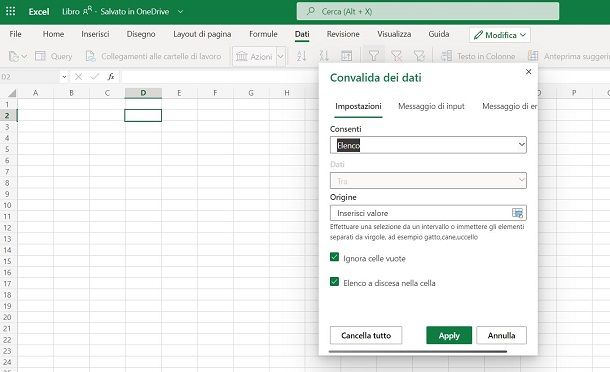Expand the Azioni data types gallery

pos(281,56)
